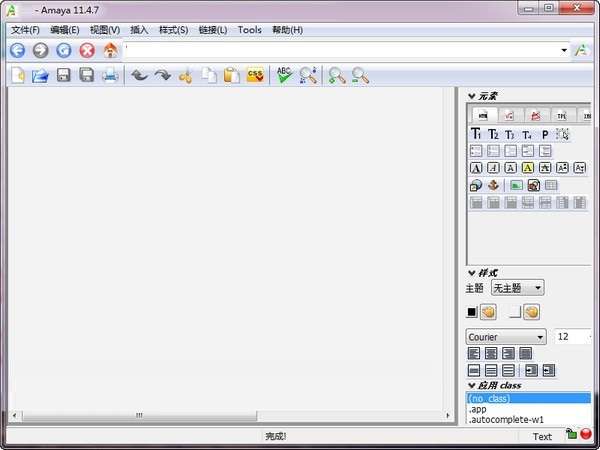
Task: Open the URL address bar dropdown arrow
Action: pyautogui.click(x=564, y=51)
